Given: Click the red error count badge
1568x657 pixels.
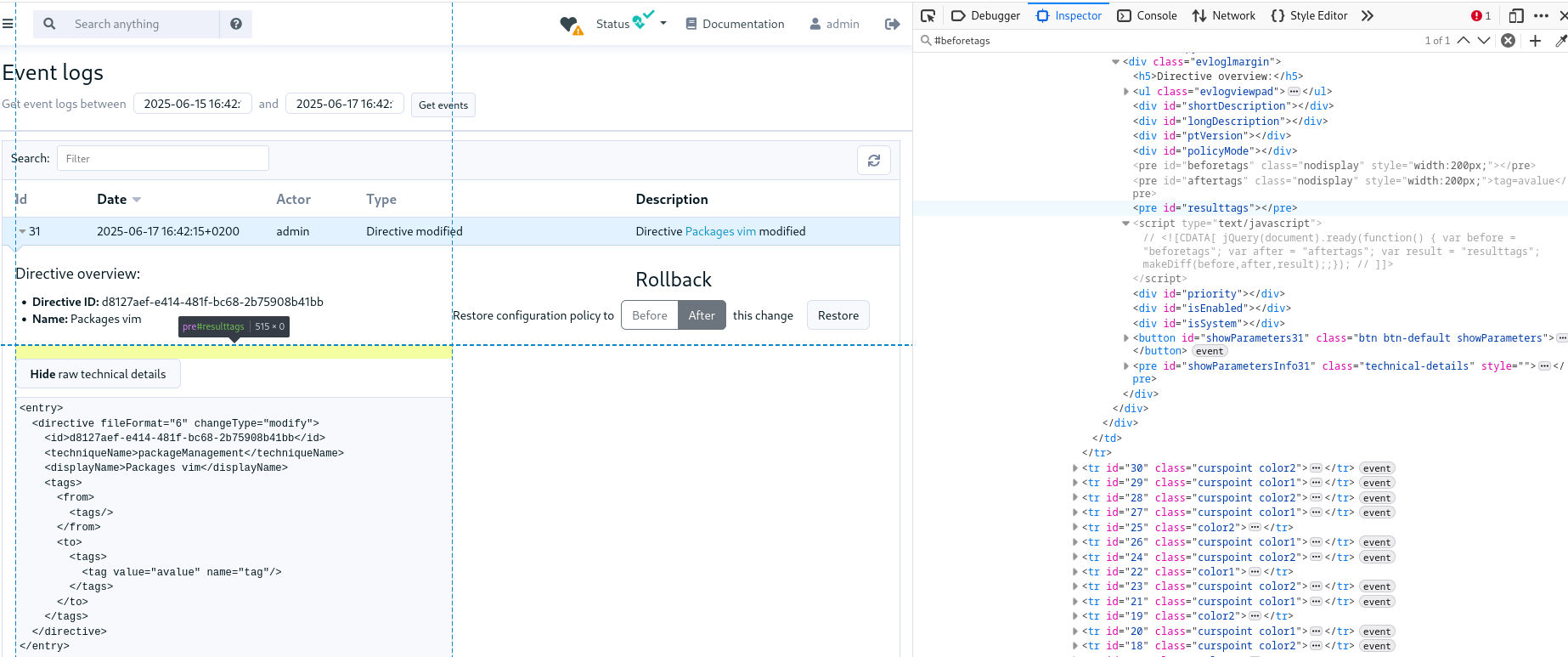Looking at the screenshot, I should point(1481,15).
